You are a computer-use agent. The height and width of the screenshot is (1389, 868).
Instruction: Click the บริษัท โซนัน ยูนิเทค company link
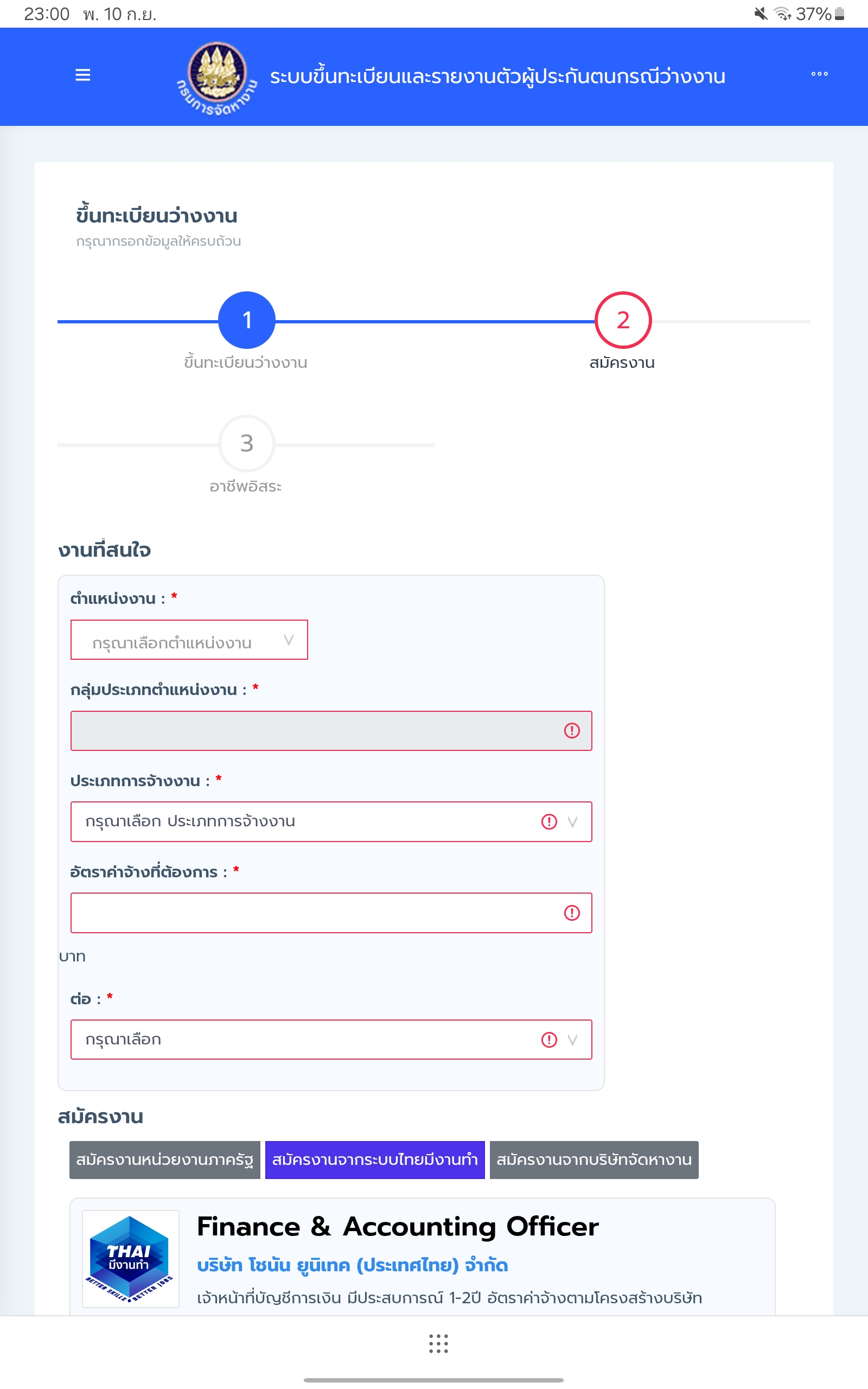pos(353,1265)
